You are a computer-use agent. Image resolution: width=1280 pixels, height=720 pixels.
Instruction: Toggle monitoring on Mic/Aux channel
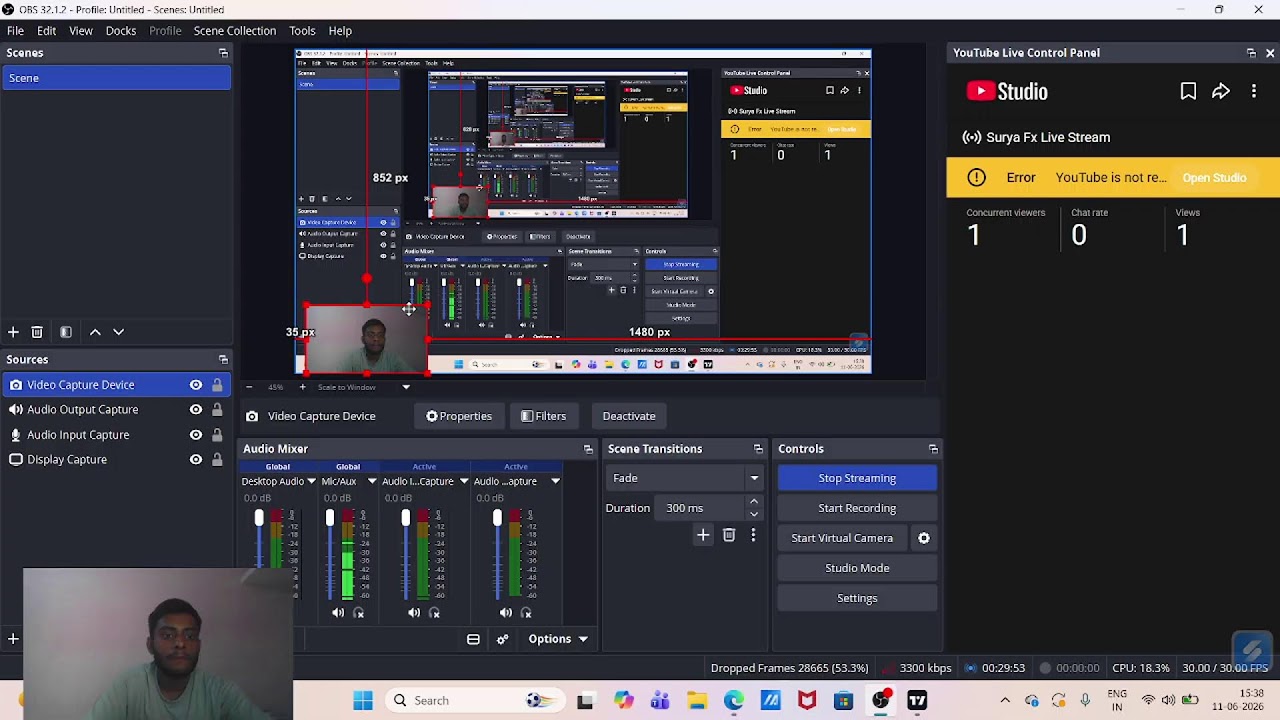[x=359, y=613]
